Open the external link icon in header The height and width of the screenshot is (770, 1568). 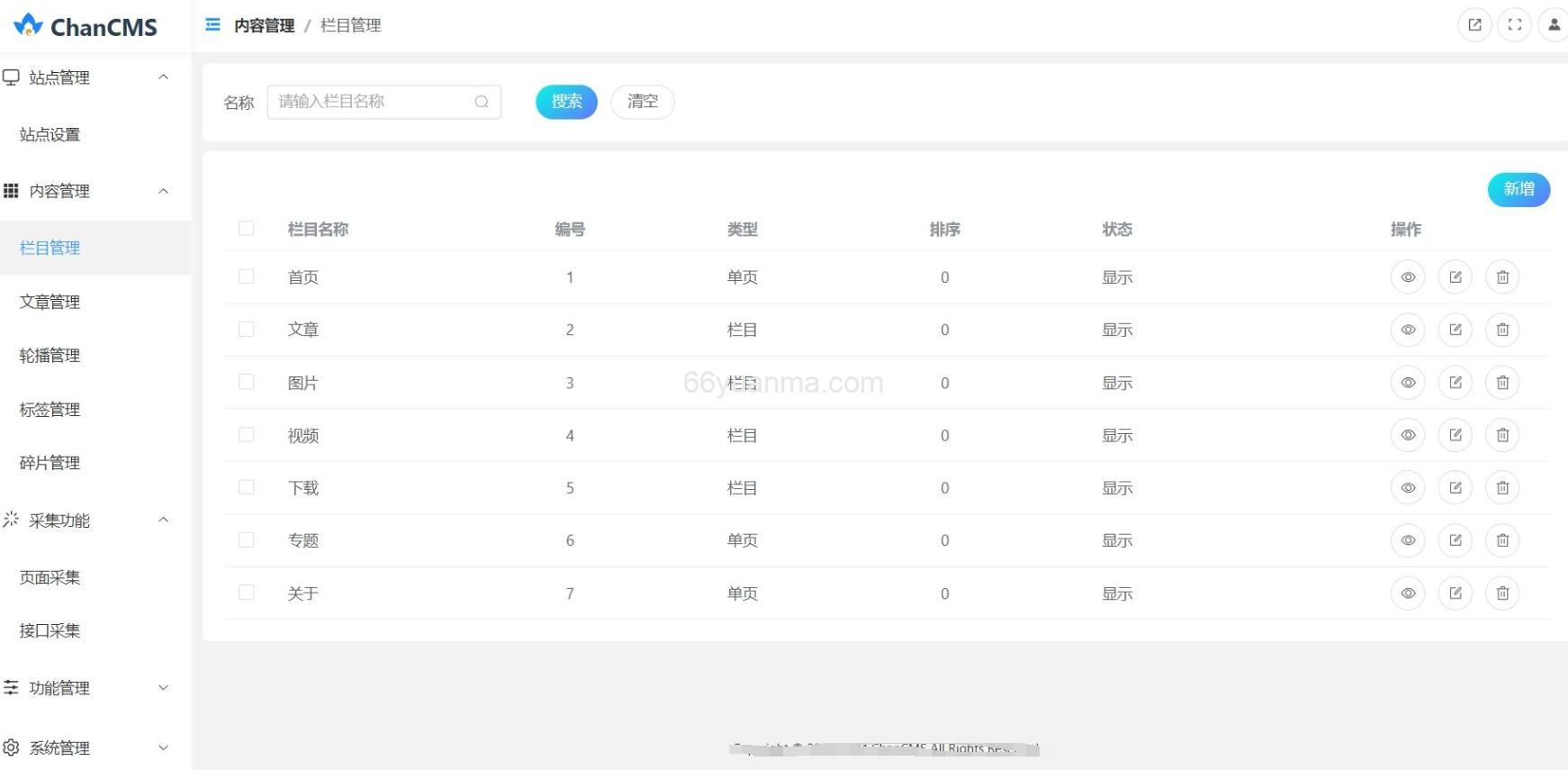[x=1474, y=25]
